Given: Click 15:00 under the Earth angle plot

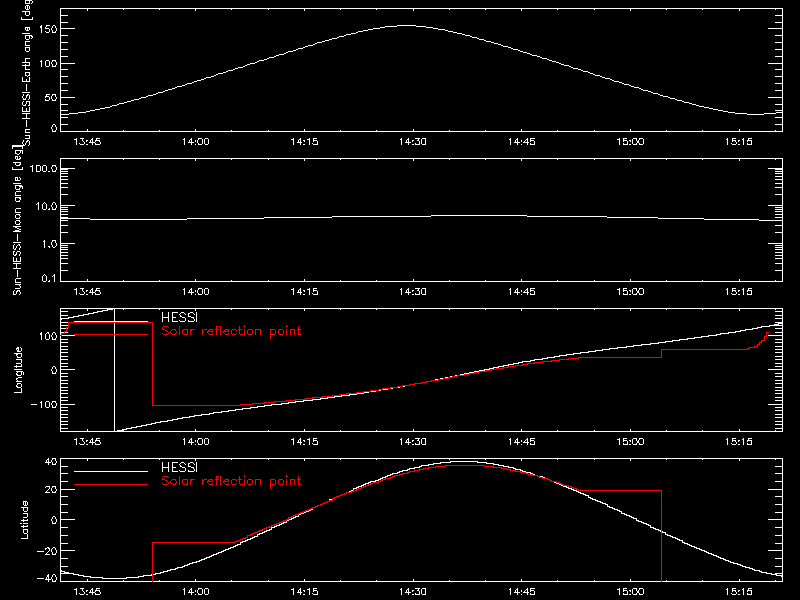Looking at the screenshot, I should (630, 142).
